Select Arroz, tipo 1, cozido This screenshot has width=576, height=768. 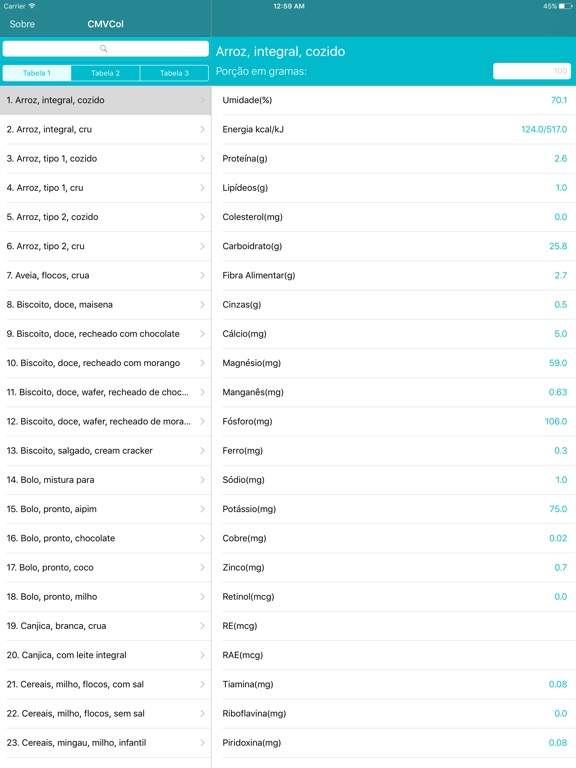pyautogui.click(x=105, y=159)
